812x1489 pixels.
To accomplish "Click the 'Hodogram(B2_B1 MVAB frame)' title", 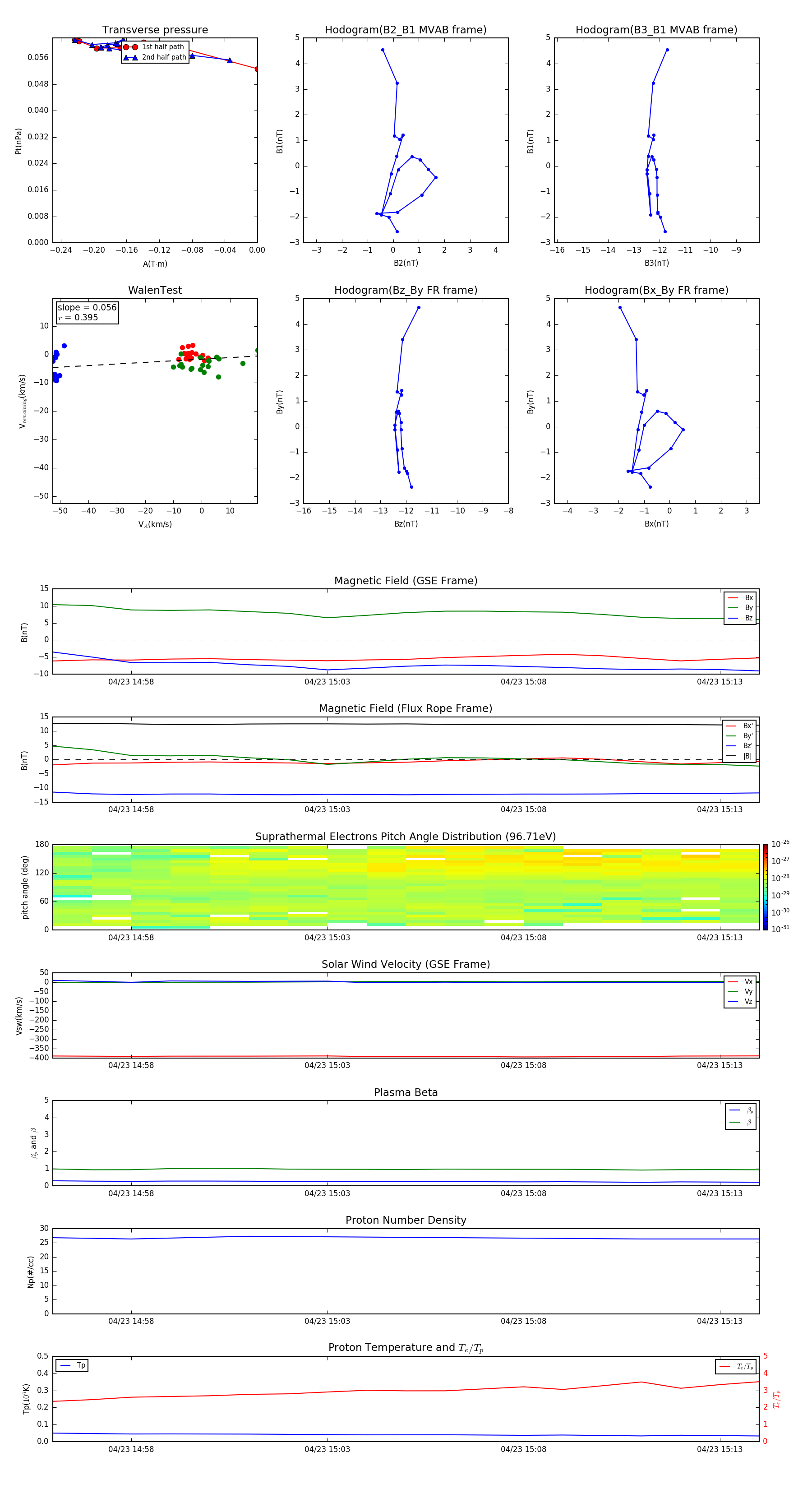I will (406, 30).
